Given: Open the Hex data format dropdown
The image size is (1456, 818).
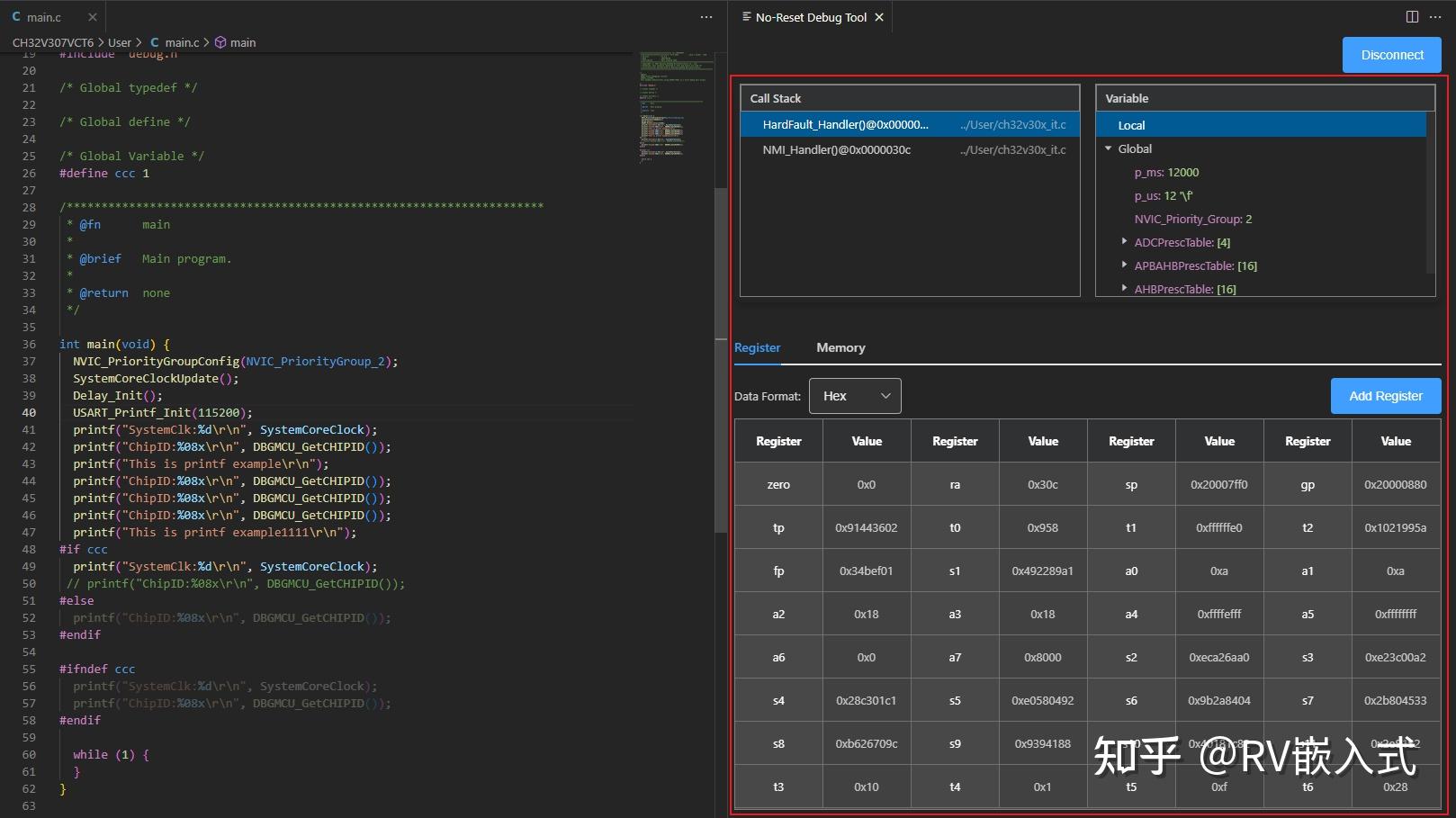Looking at the screenshot, I should (854, 396).
